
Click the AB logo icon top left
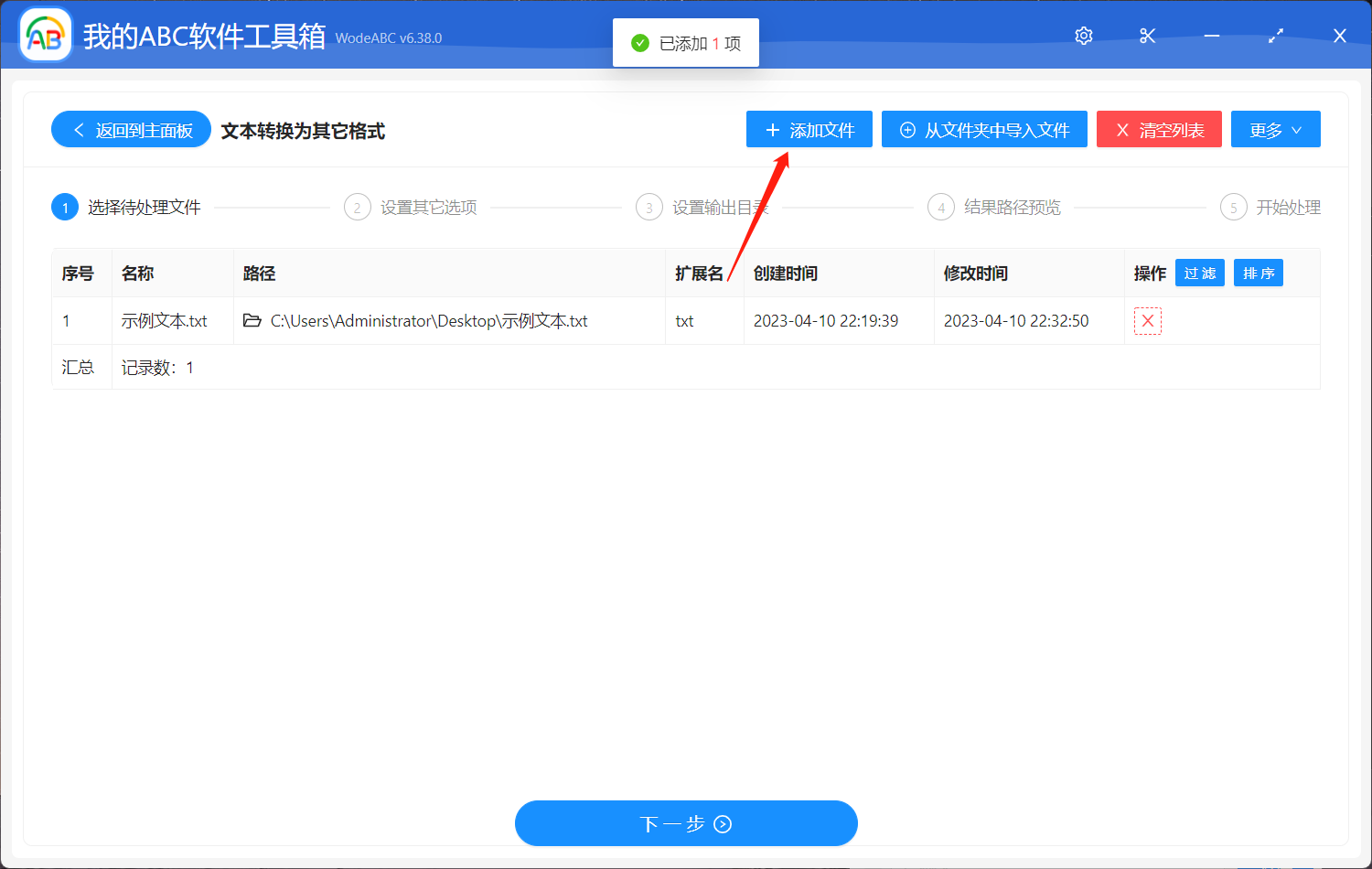45,35
